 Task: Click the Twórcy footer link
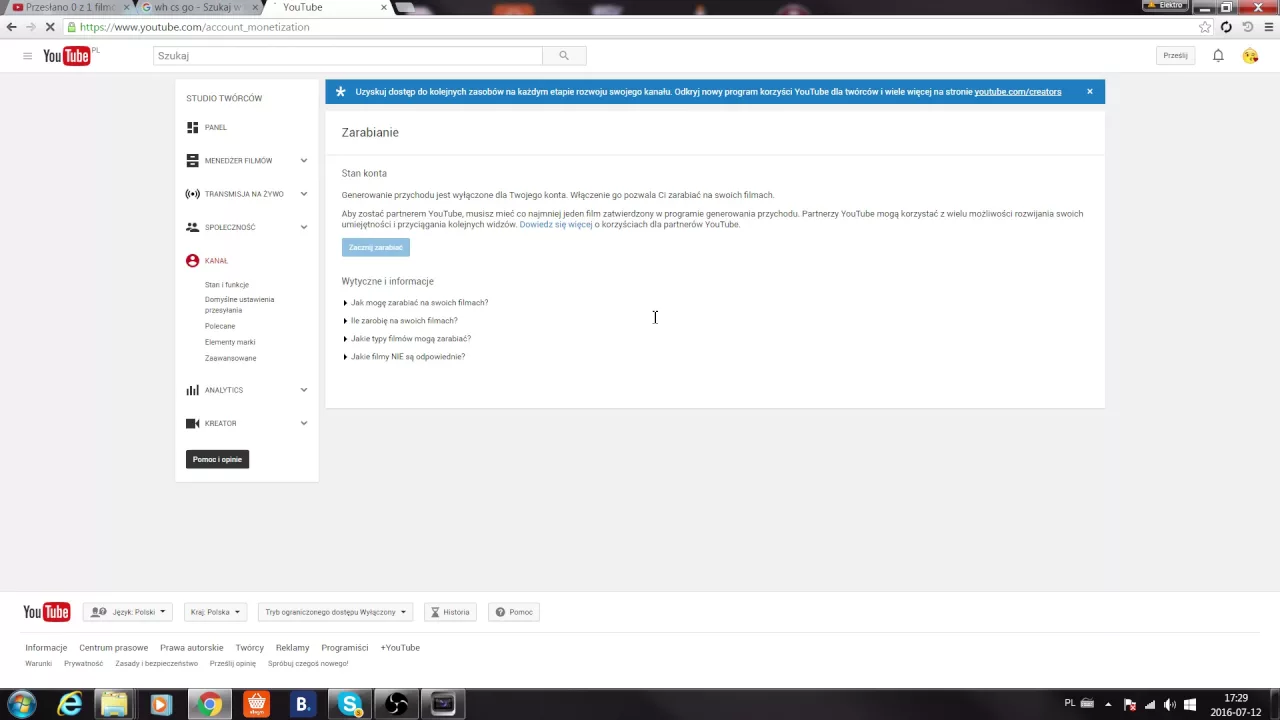(250, 648)
